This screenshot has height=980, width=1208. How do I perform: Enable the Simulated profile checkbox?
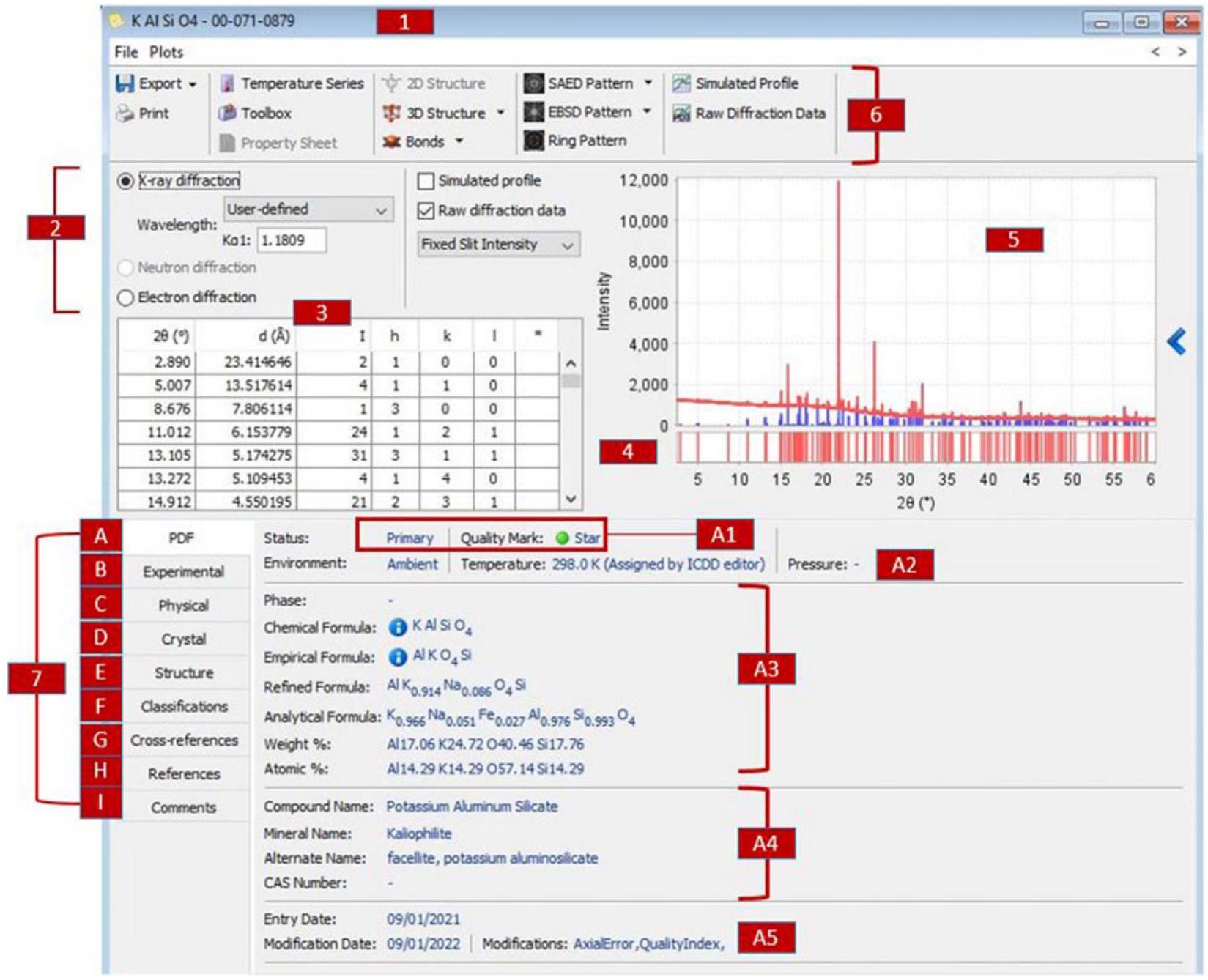426,181
